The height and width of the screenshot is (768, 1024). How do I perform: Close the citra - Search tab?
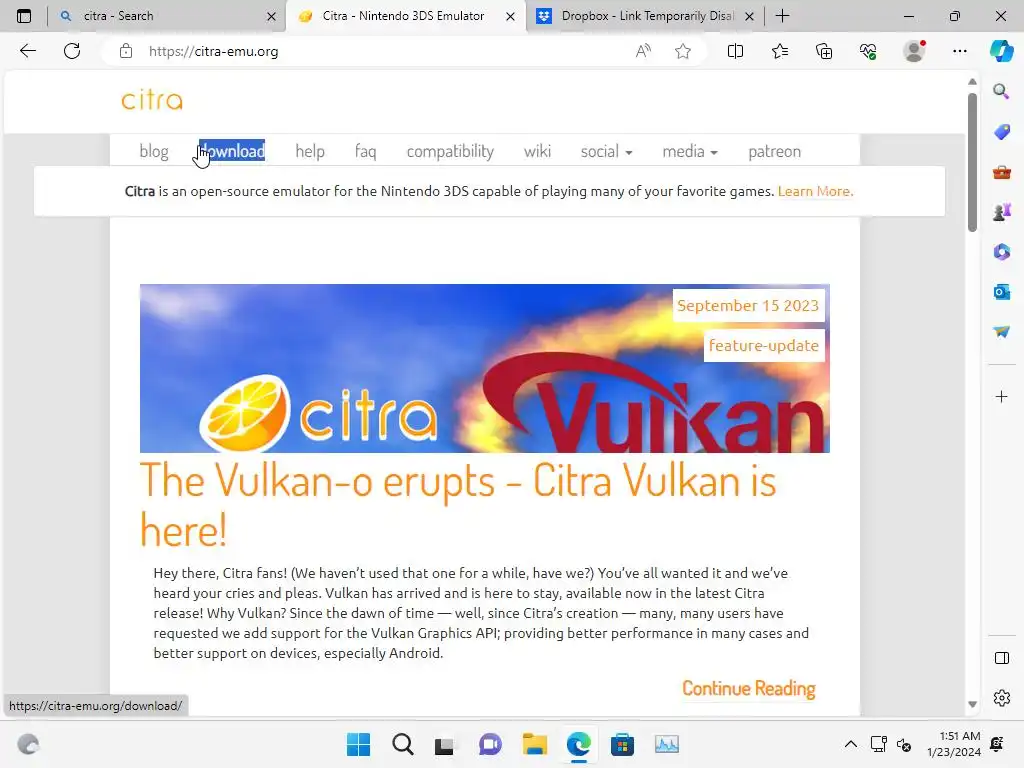click(x=271, y=16)
